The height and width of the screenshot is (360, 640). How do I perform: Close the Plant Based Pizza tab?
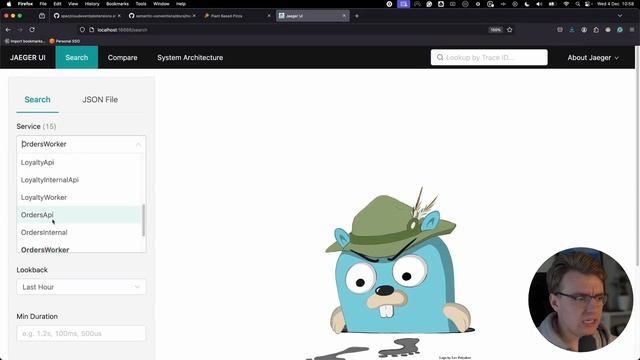click(269, 16)
